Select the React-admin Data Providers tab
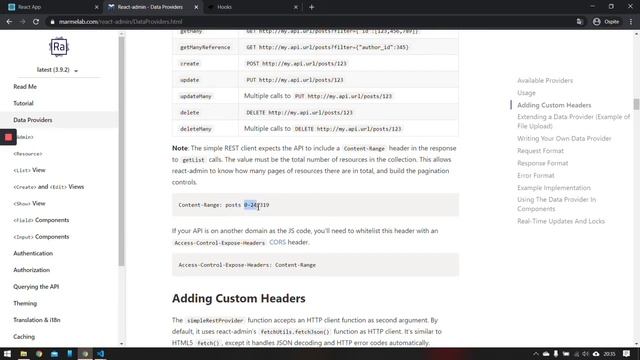The height and width of the screenshot is (360, 640). coord(153,7)
